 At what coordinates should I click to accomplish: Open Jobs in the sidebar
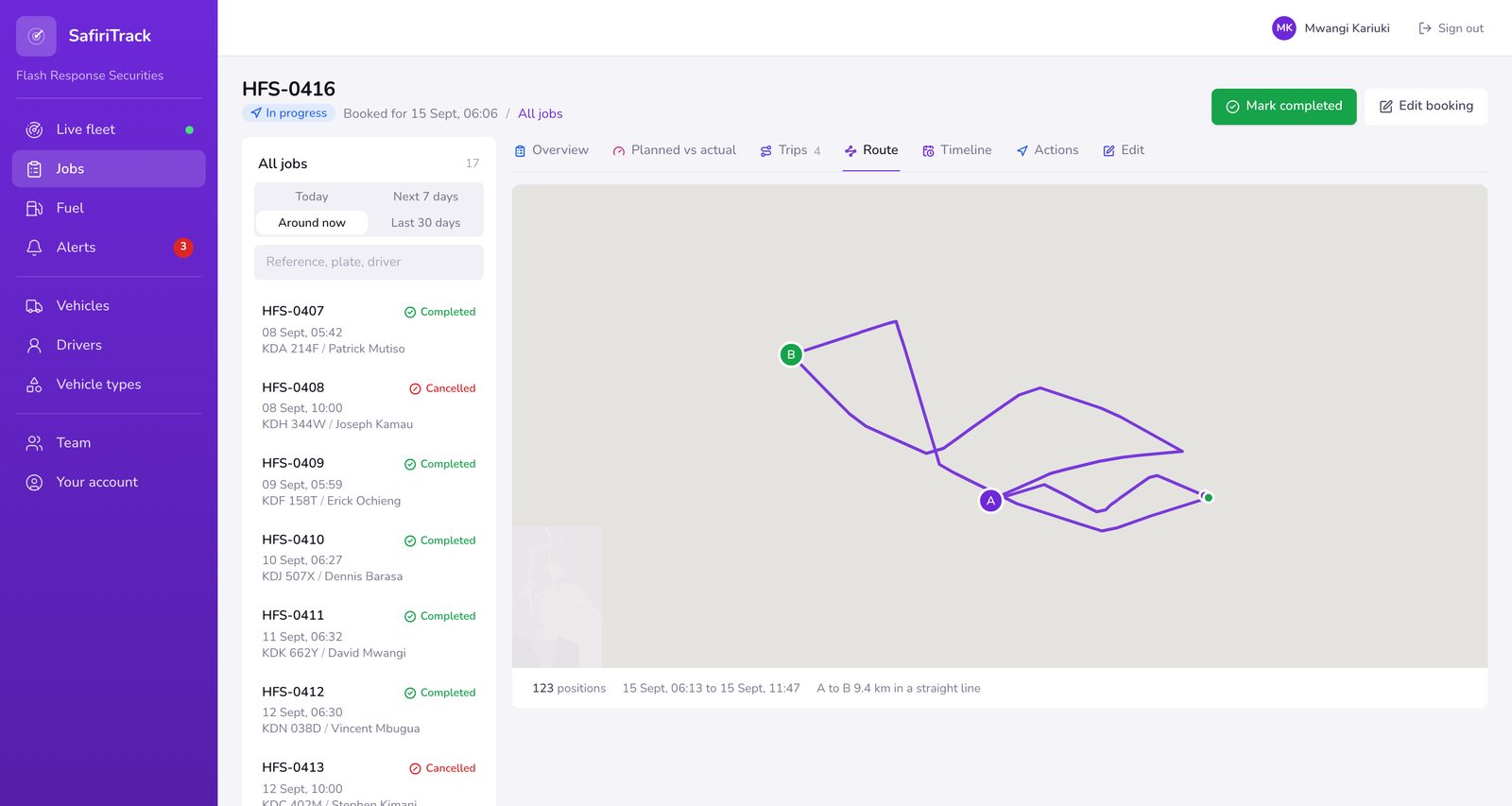(x=109, y=169)
